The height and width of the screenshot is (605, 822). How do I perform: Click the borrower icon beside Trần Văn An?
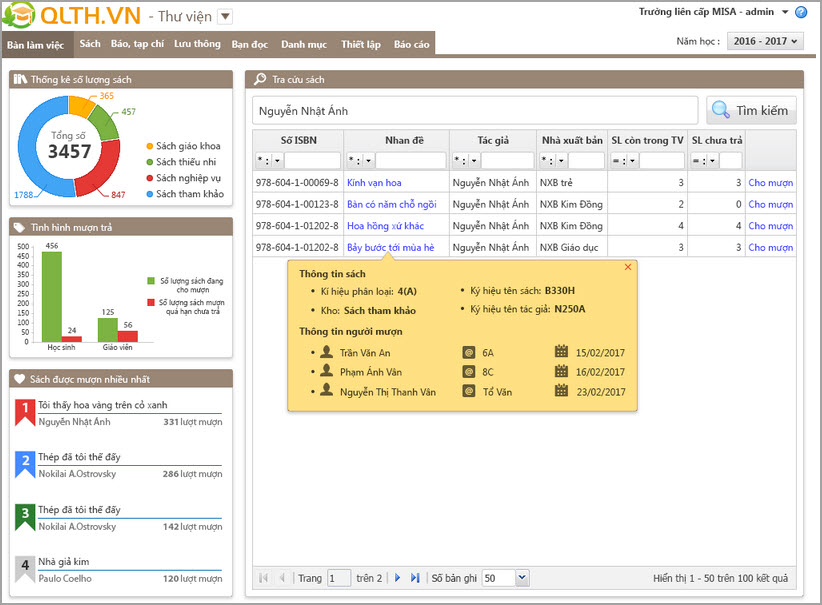[x=326, y=352]
